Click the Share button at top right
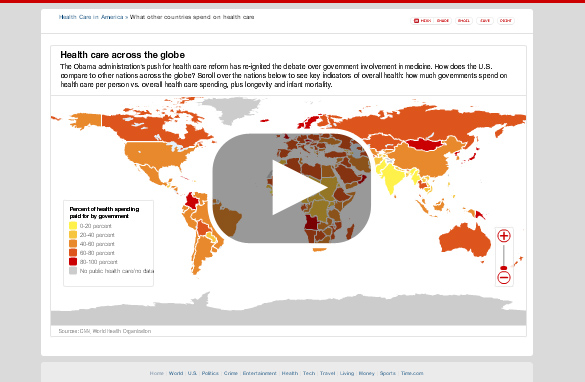The image size is (585, 382). click(443, 21)
